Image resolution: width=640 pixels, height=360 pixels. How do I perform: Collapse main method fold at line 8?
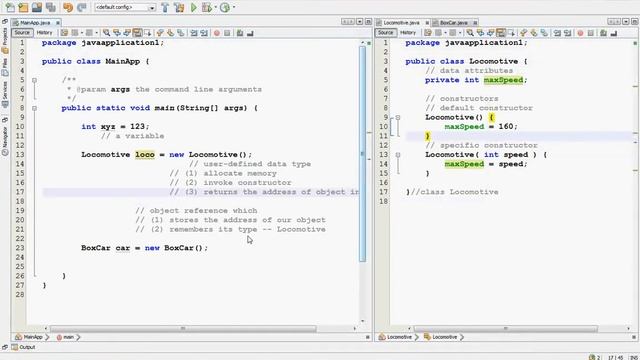(x=35, y=109)
